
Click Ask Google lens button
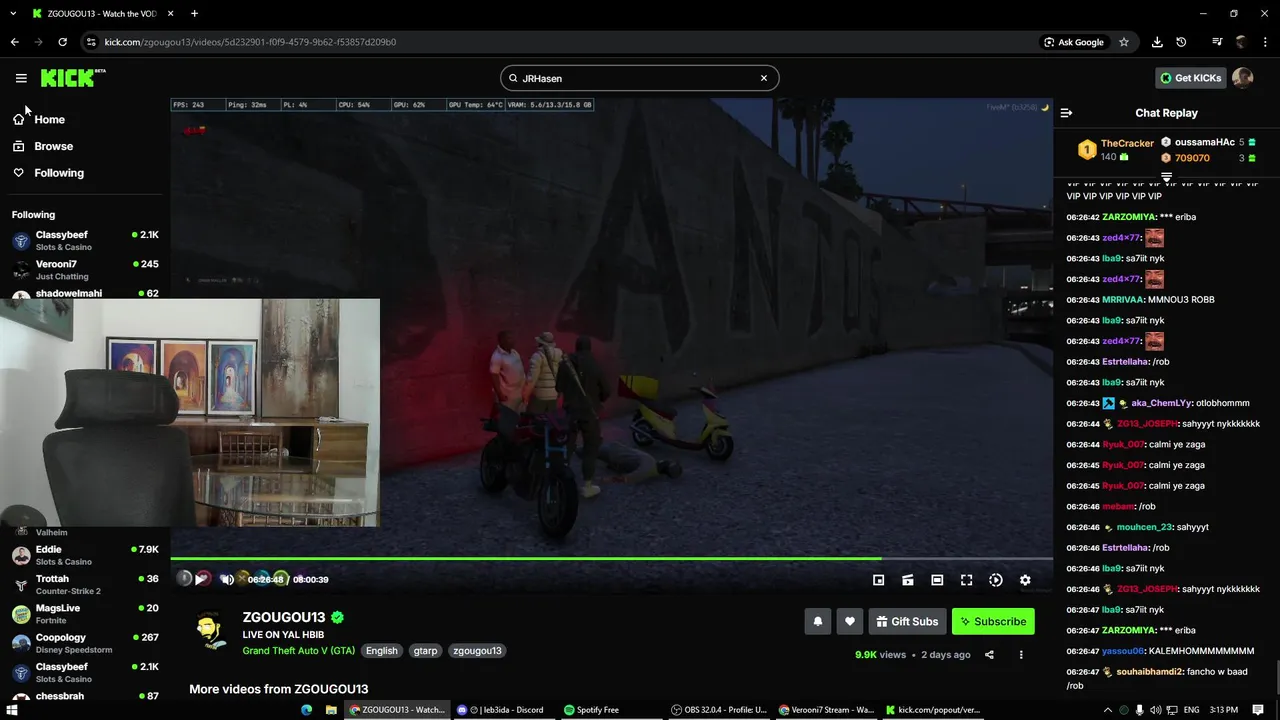1074,42
